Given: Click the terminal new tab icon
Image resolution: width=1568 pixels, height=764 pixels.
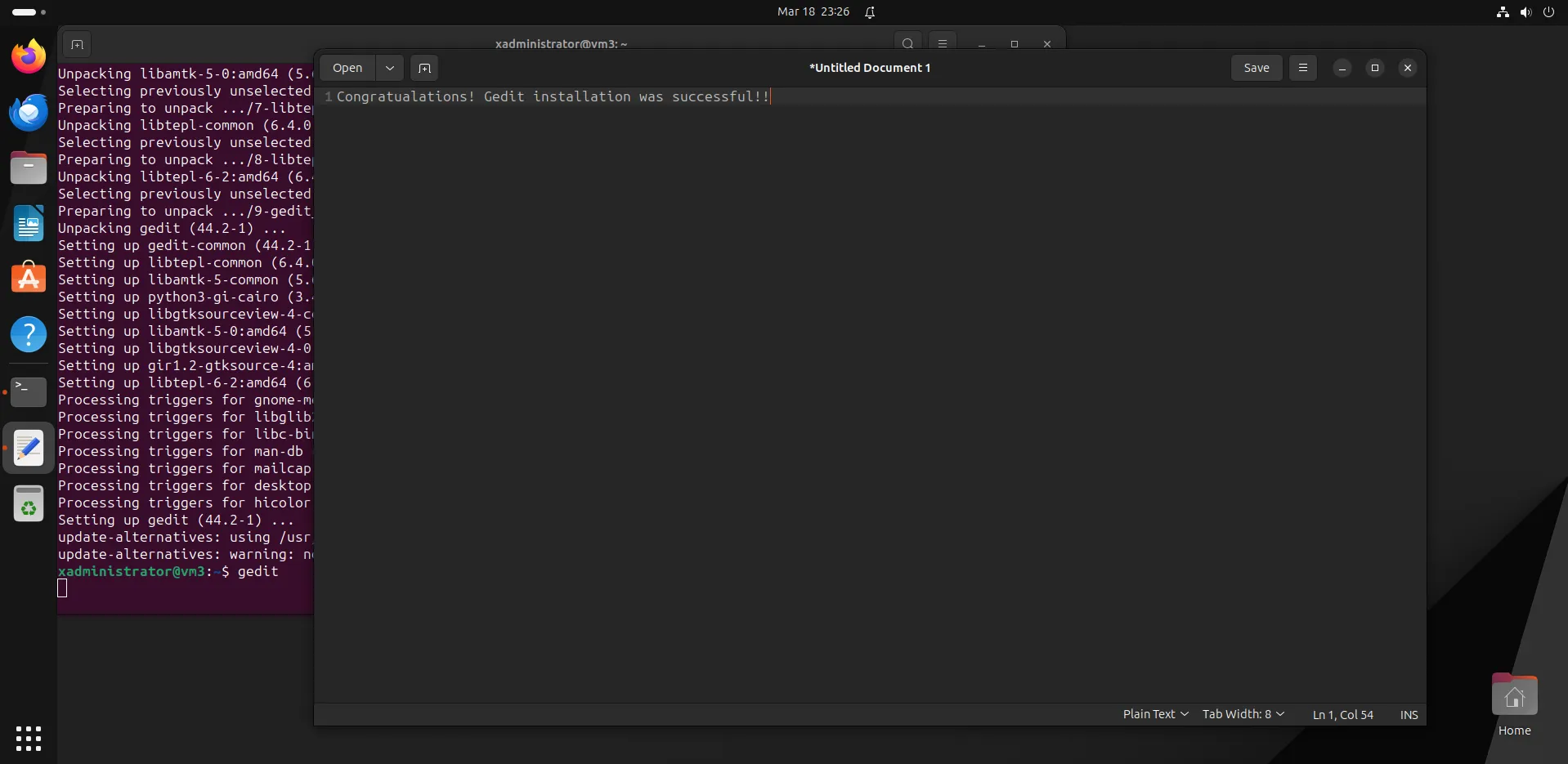Looking at the screenshot, I should click(x=77, y=44).
